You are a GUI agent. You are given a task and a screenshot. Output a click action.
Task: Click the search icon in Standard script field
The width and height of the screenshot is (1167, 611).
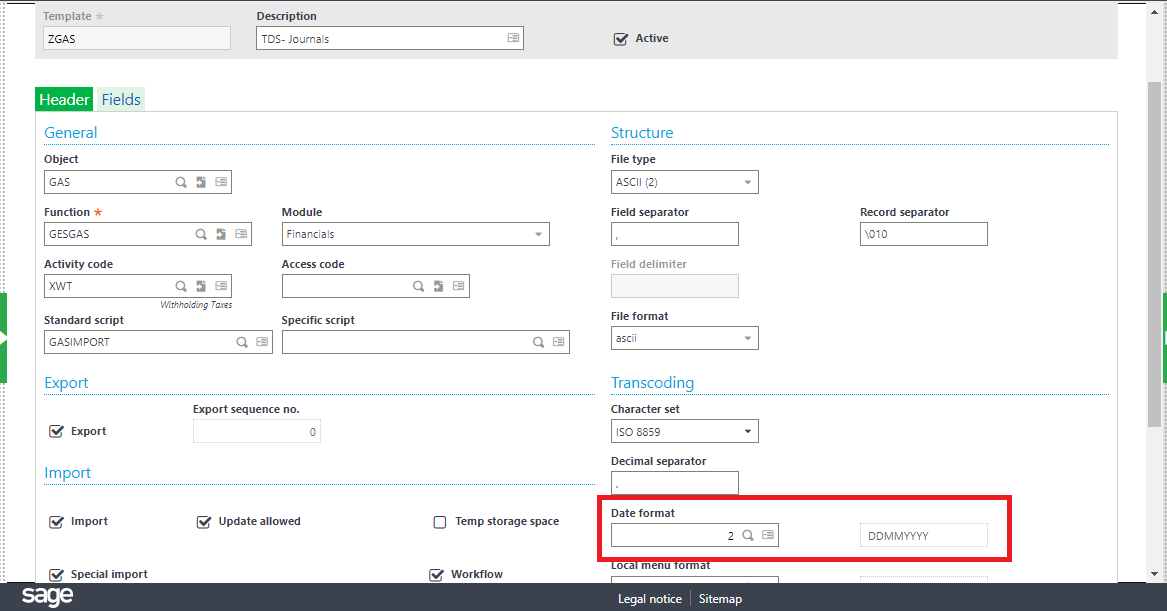click(x=241, y=342)
